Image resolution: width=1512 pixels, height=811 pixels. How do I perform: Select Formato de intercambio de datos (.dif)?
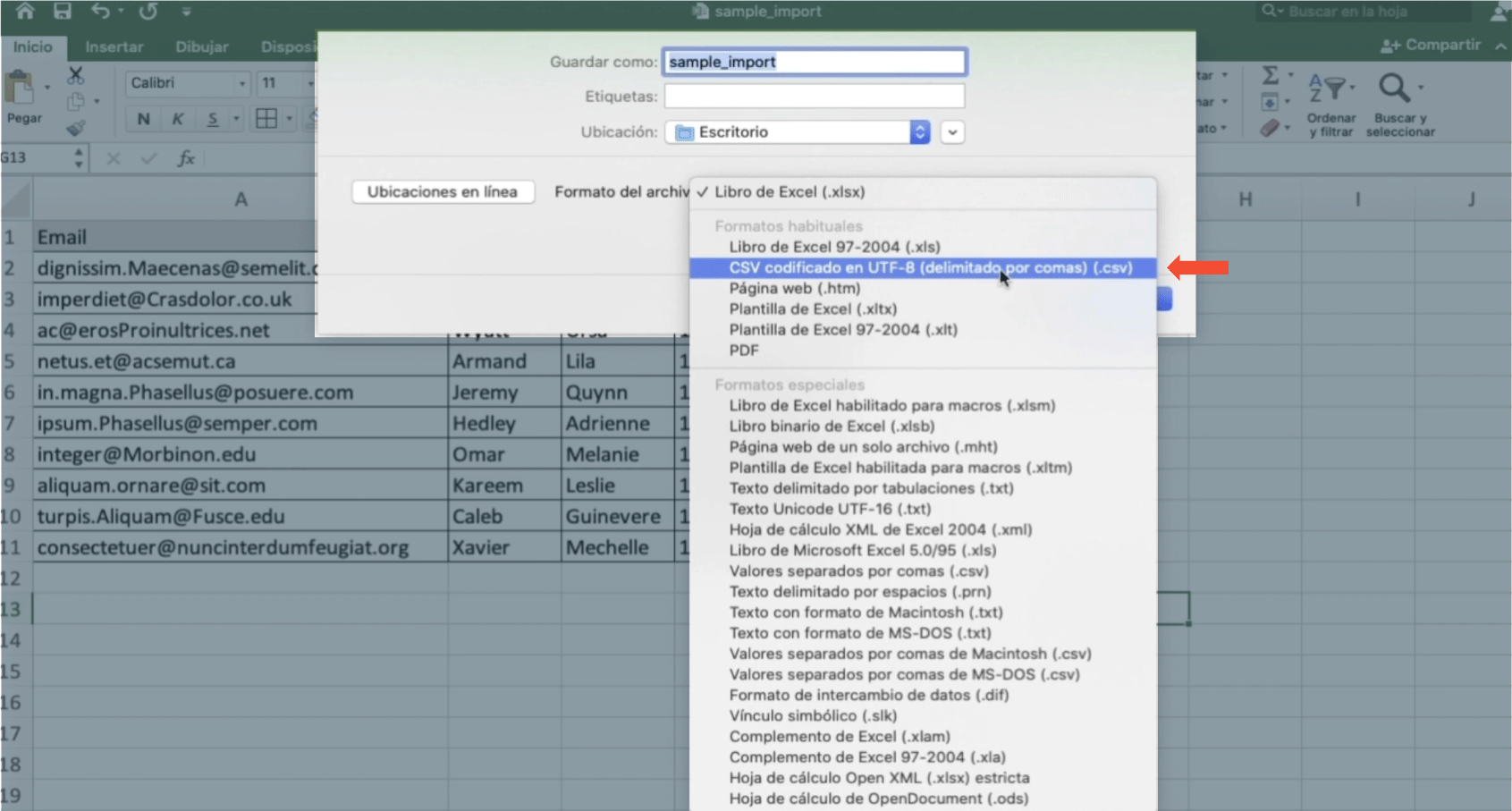click(923, 695)
